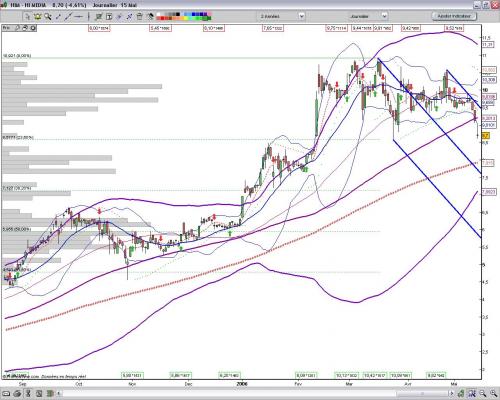The image size is (500, 400).
Task: Select the vertical line drawing tool
Action: pyautogui.click(x=89, y=16)
